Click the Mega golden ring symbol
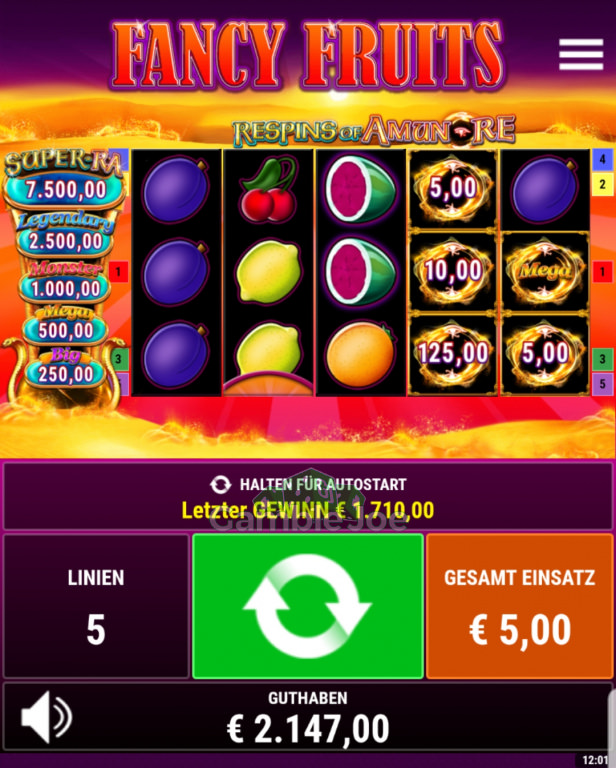The width and height of the screenshot is (616, 768). click(x=545, y=271)
